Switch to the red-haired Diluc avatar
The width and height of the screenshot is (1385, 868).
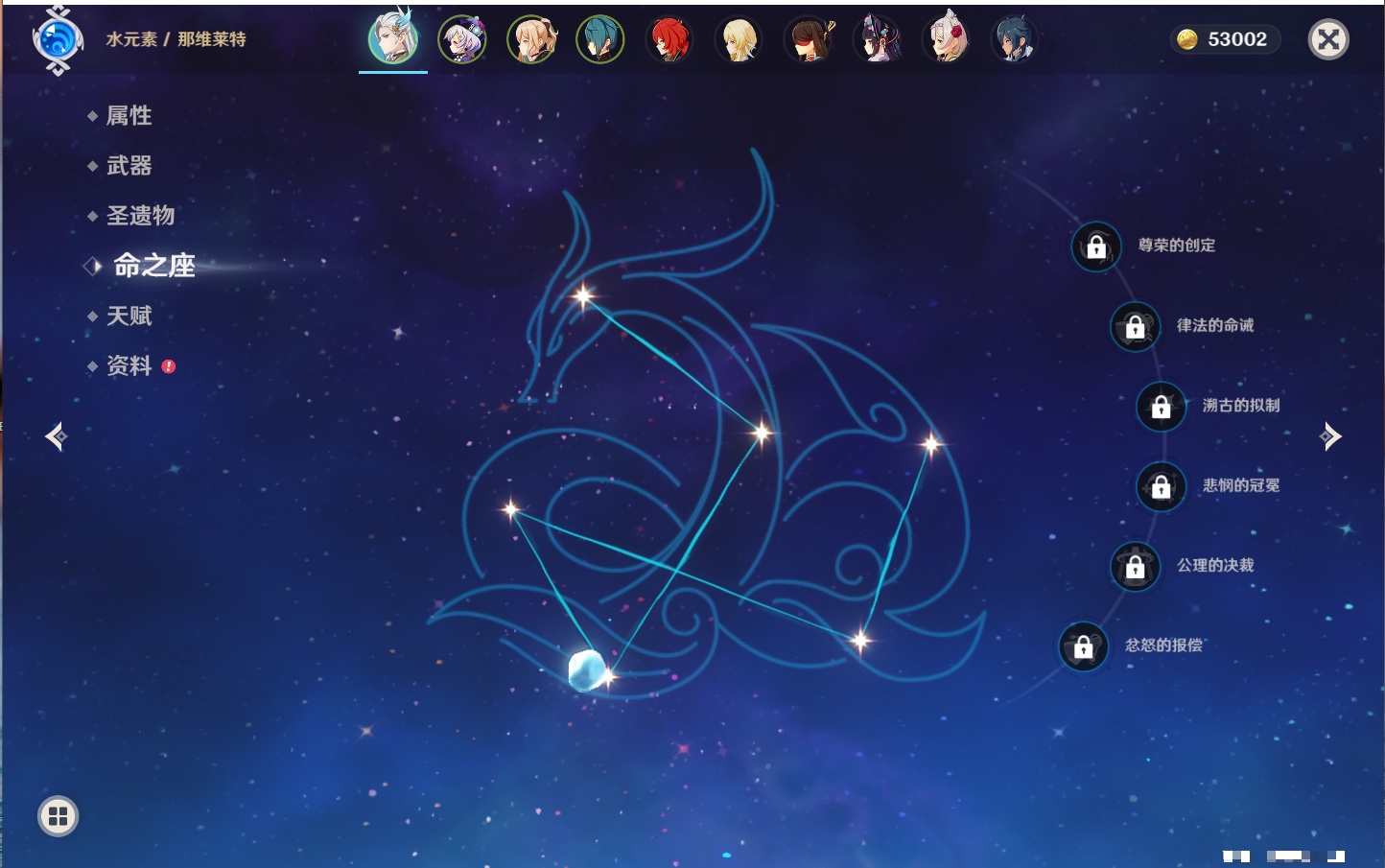pyautogui.click(x=669, y=39)
